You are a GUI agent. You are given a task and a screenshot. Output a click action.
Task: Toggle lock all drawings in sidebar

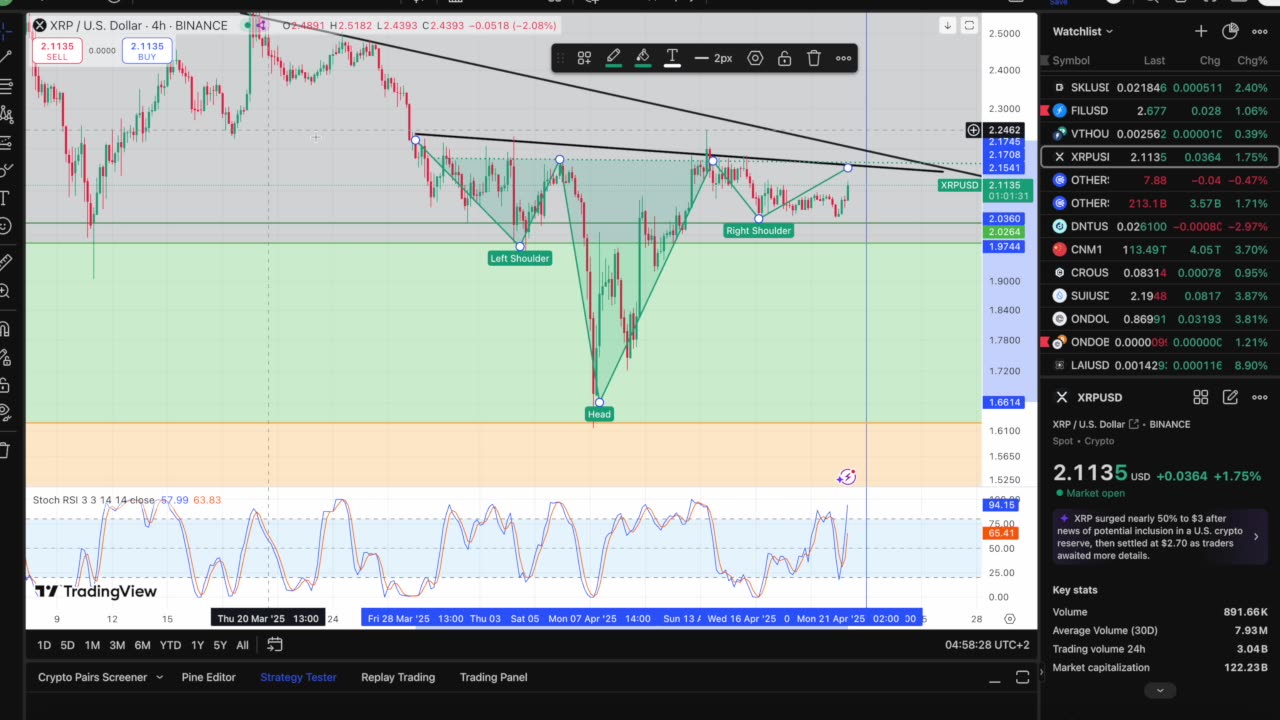click(x=6, y=385)
